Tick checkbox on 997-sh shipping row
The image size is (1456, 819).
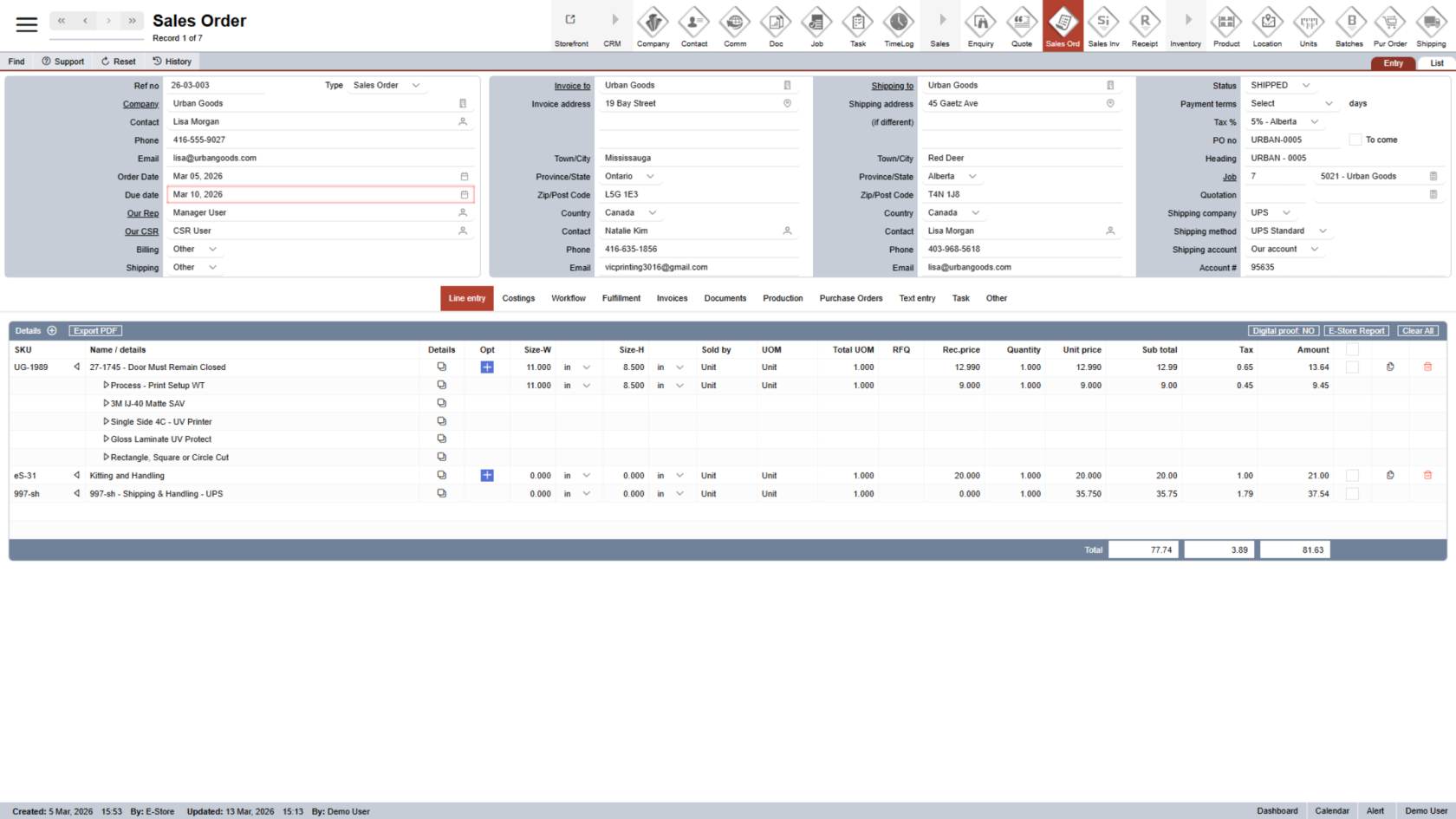(x=1352, y=494)
